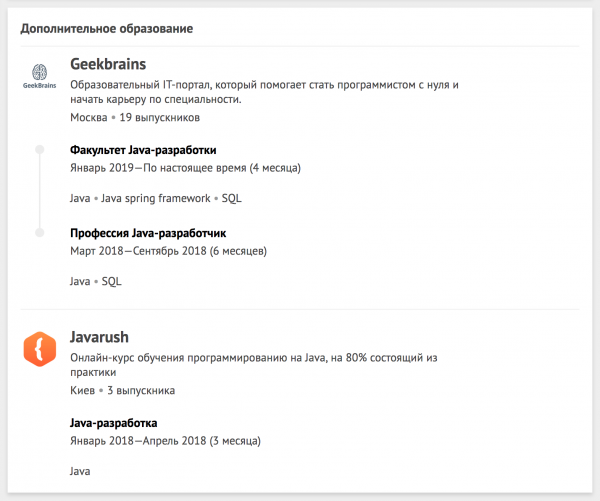Screen dimensions: 600x501
Task: Open the Javarush school title link
Action: pos(100,338)
